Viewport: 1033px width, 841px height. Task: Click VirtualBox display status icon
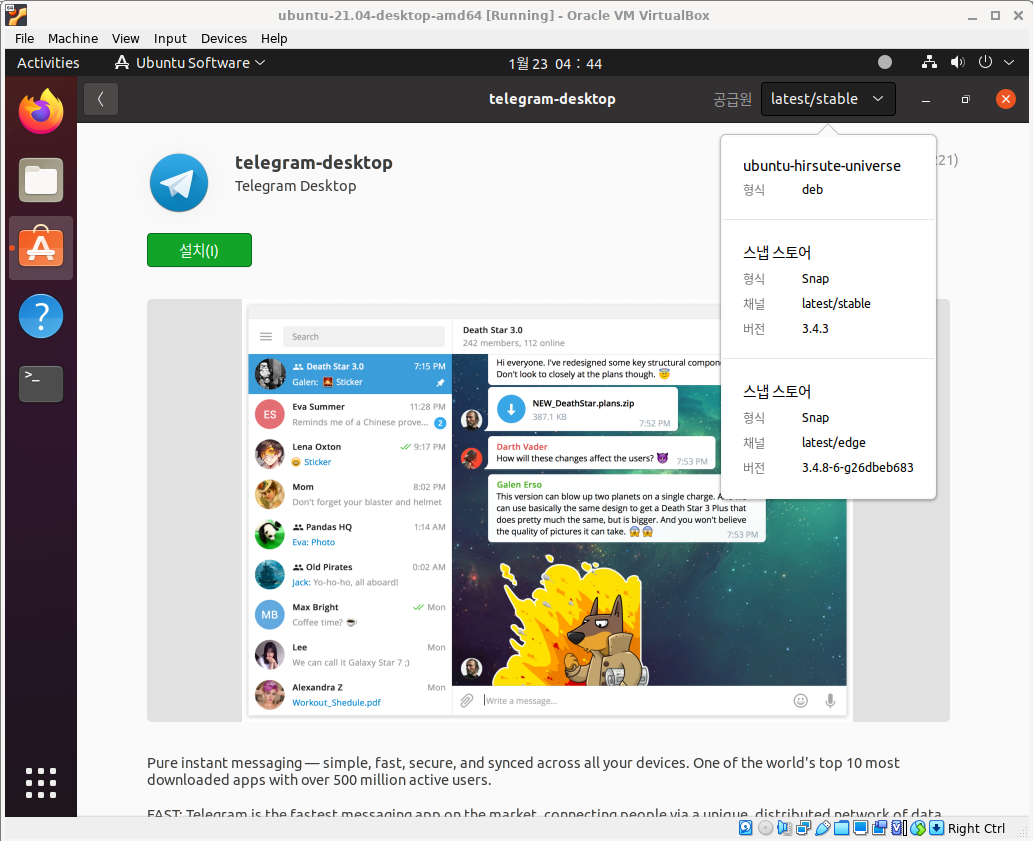[860, 828]
